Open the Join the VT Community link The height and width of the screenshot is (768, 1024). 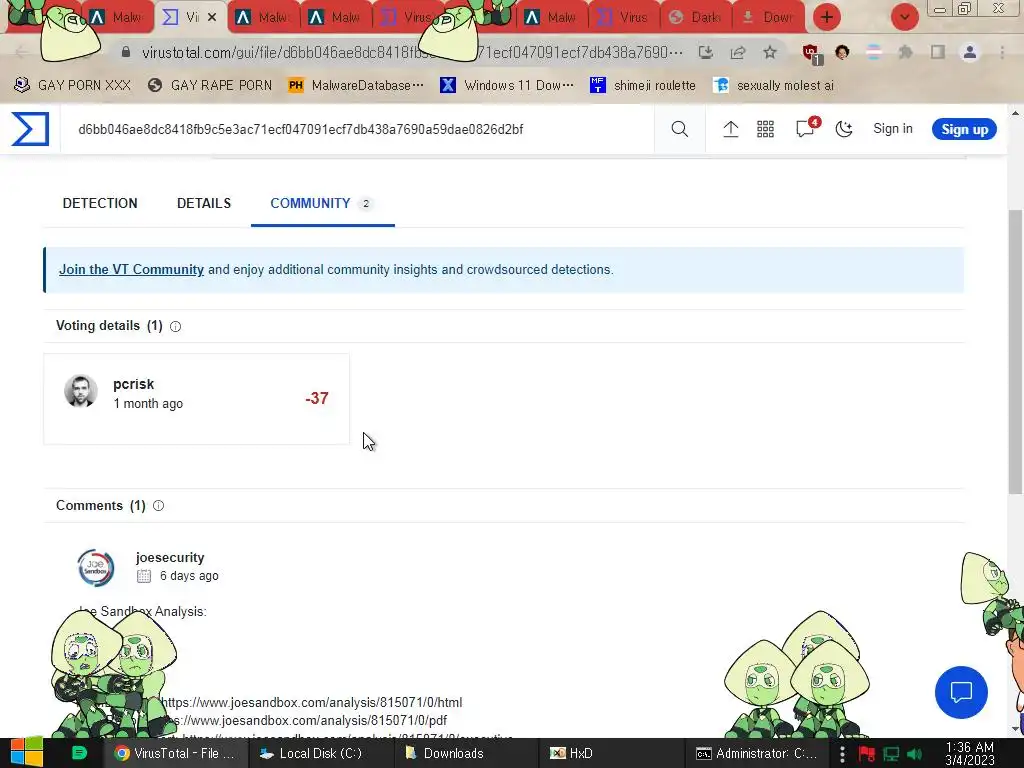click(131, 270)
